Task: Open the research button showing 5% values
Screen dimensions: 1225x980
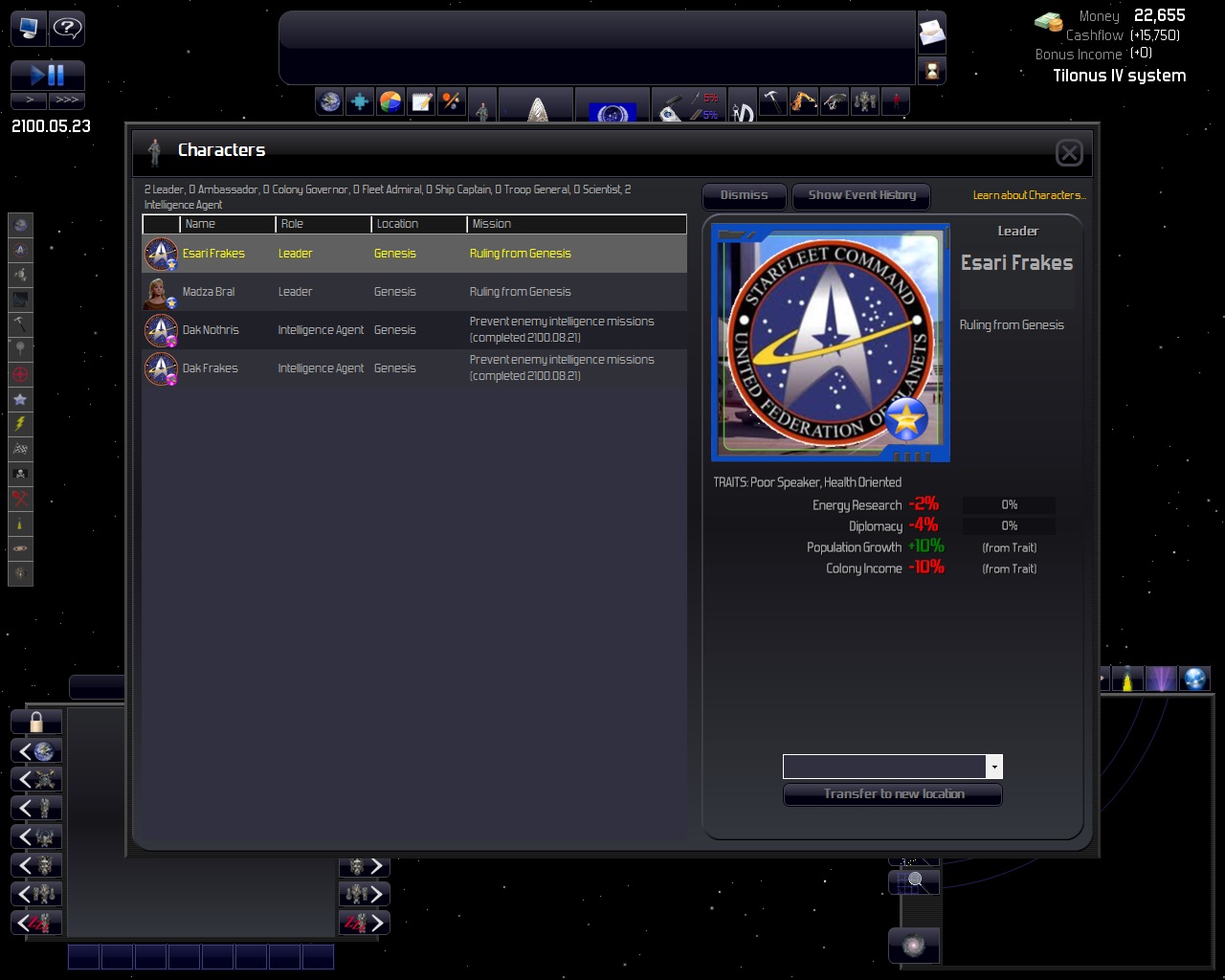Action: pos(689,105)
